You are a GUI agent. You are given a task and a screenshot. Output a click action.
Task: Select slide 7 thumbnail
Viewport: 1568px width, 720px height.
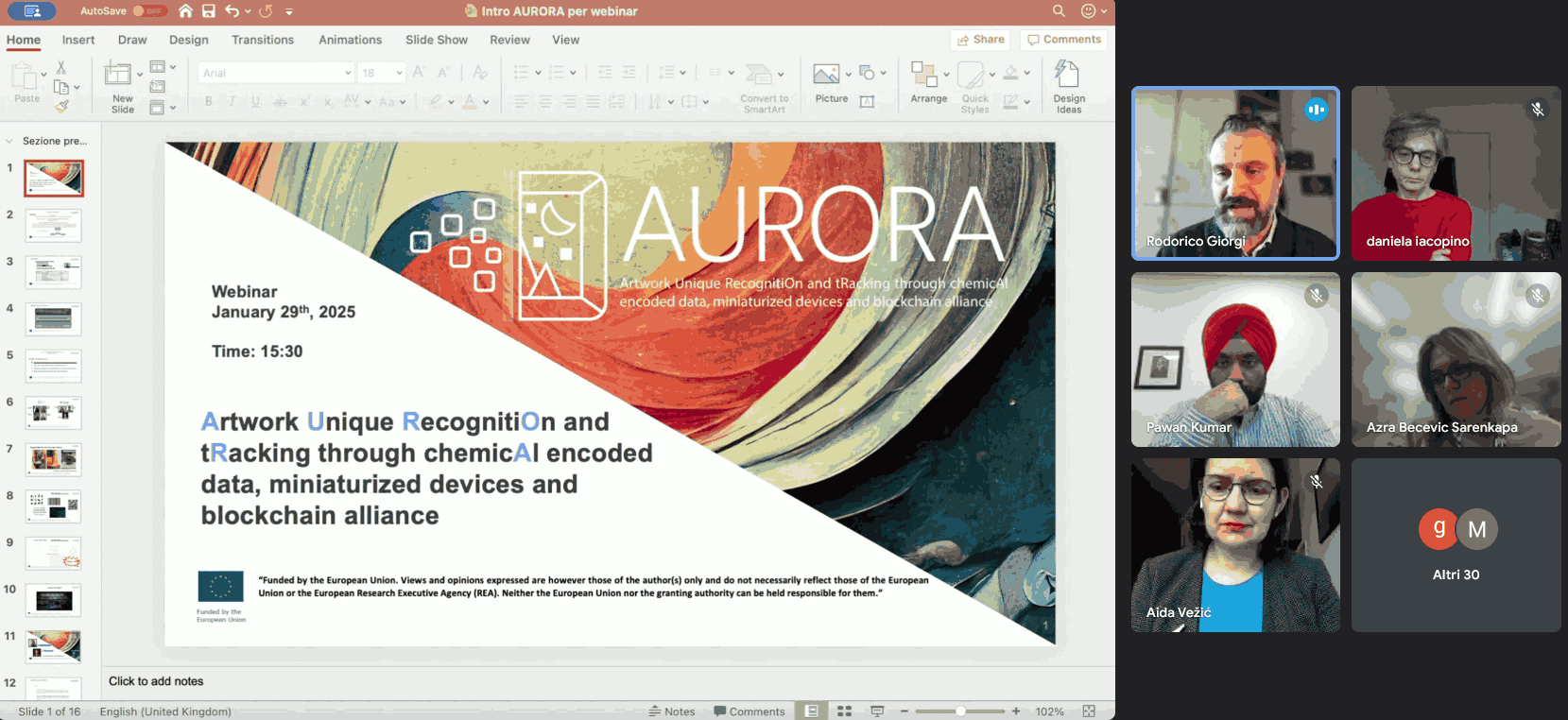coord(54,460)
